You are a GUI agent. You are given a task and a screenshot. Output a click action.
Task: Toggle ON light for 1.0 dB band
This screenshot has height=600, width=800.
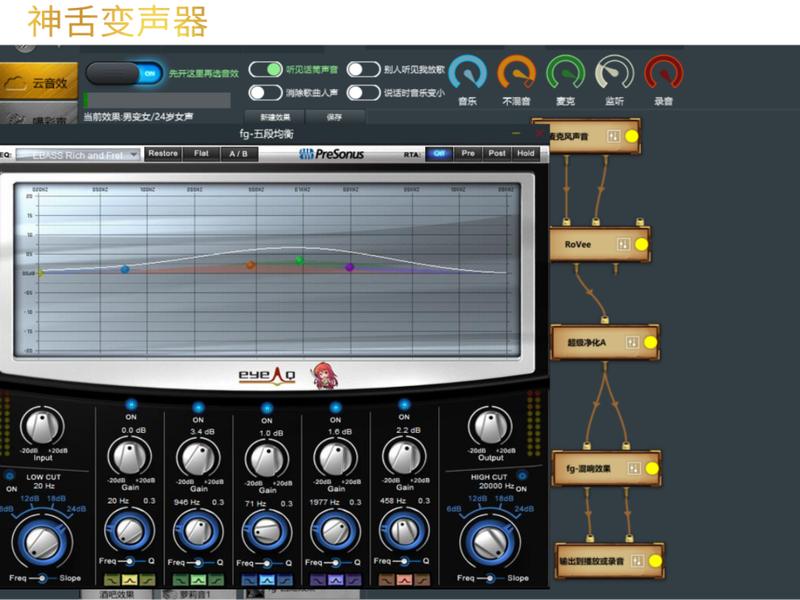(x=266, y=408)
